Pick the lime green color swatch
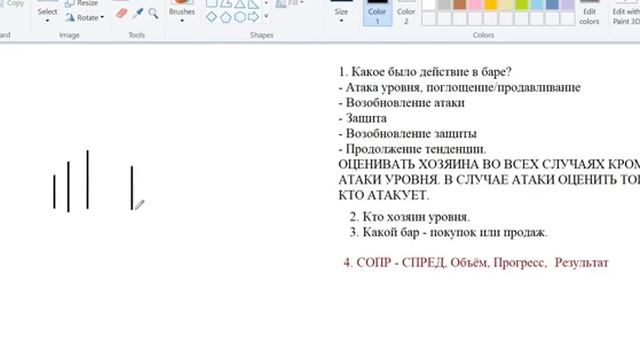Image resolution: width=640 pixels, height=360 pixels. [x=521, y=4]
